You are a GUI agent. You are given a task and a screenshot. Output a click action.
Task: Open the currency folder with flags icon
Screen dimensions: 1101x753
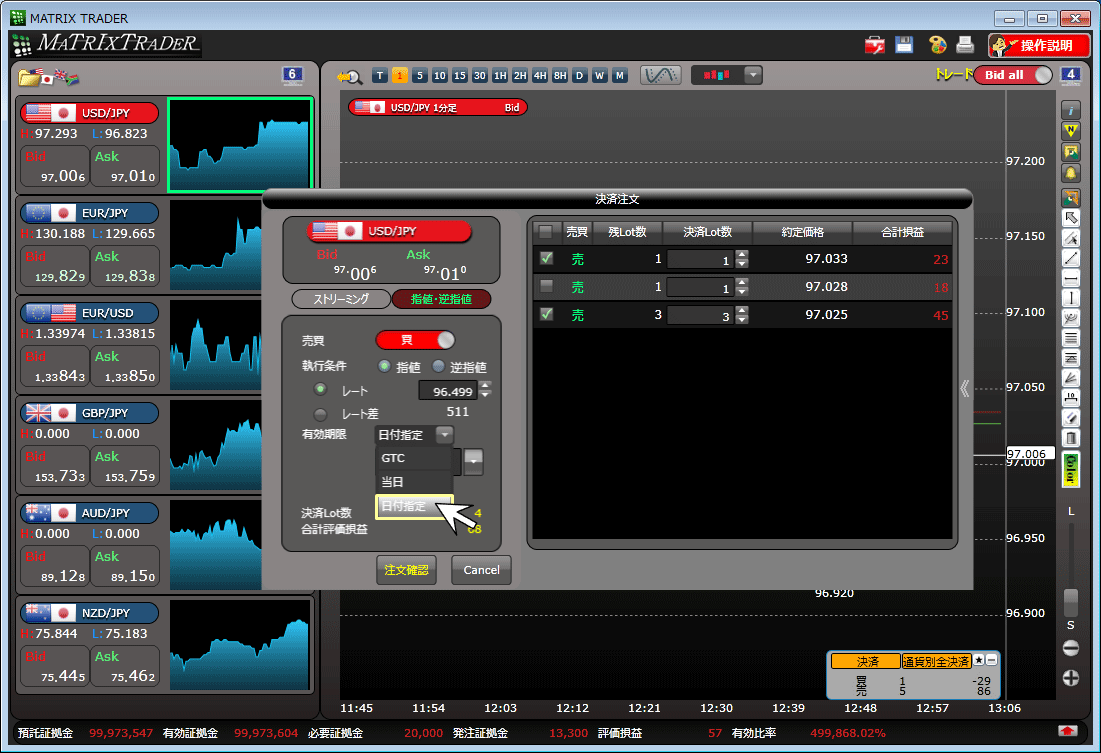48,77
